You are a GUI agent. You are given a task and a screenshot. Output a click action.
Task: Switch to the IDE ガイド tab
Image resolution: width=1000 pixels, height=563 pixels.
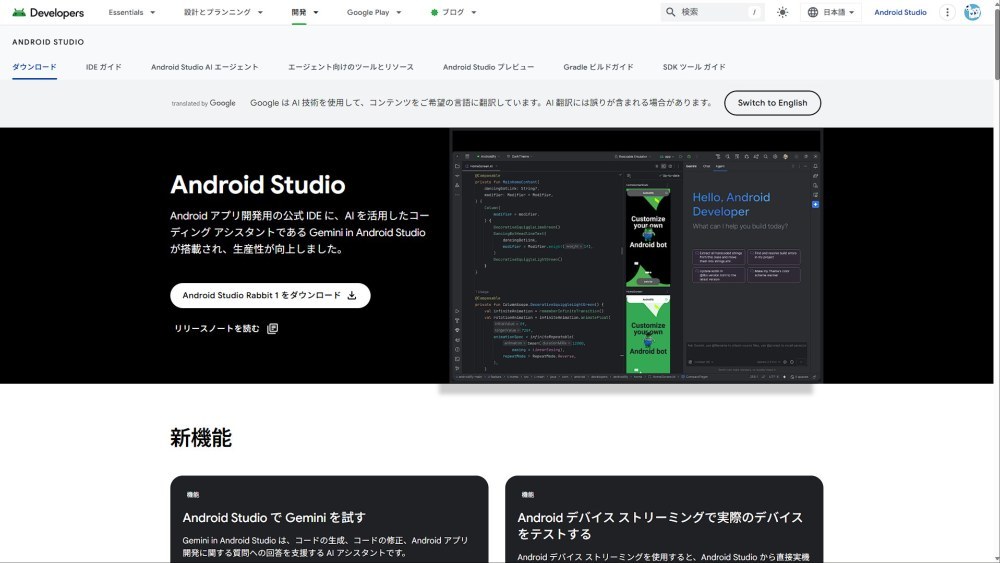[103, 67]
